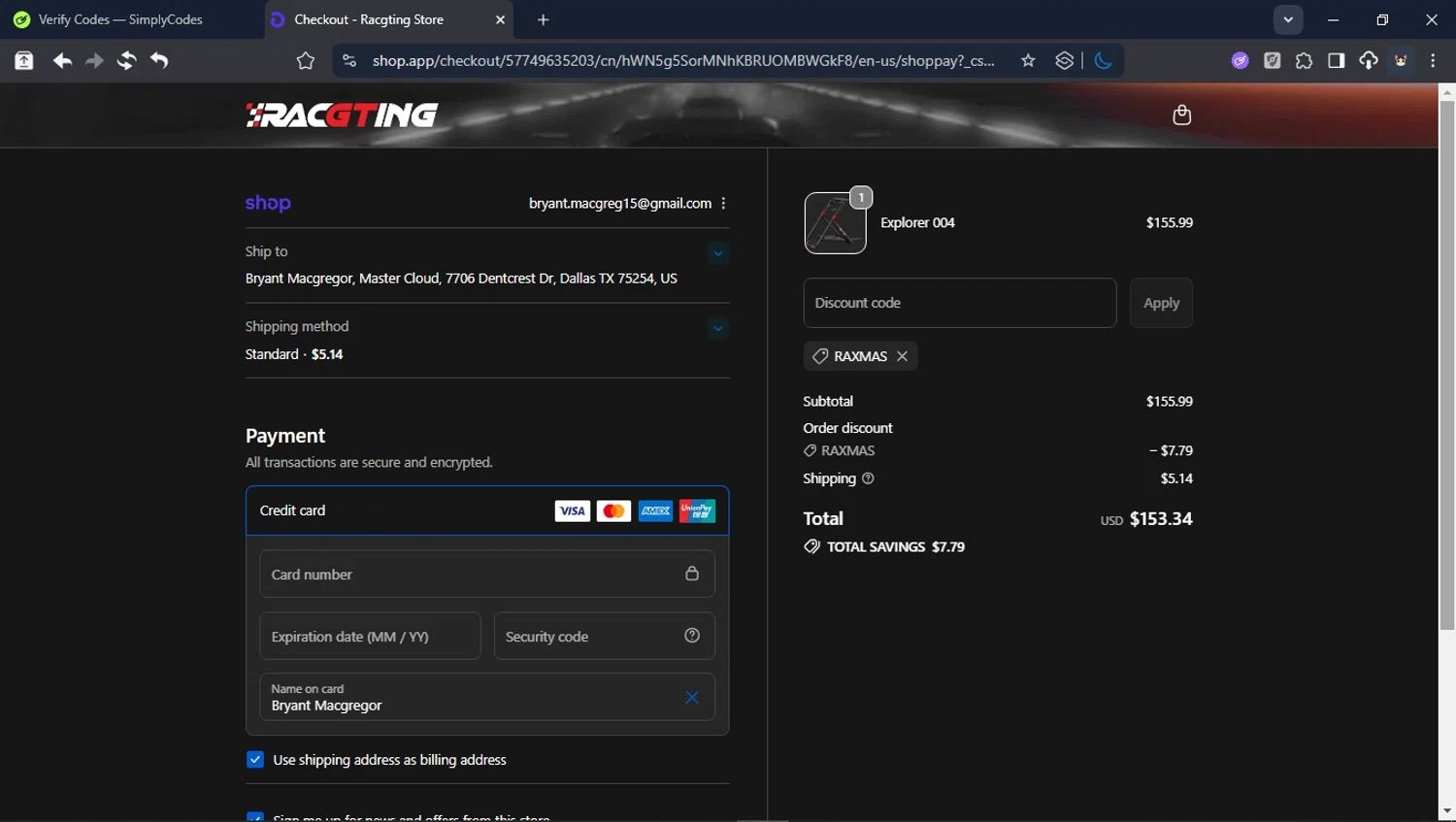Open a new browser tab

543,19
